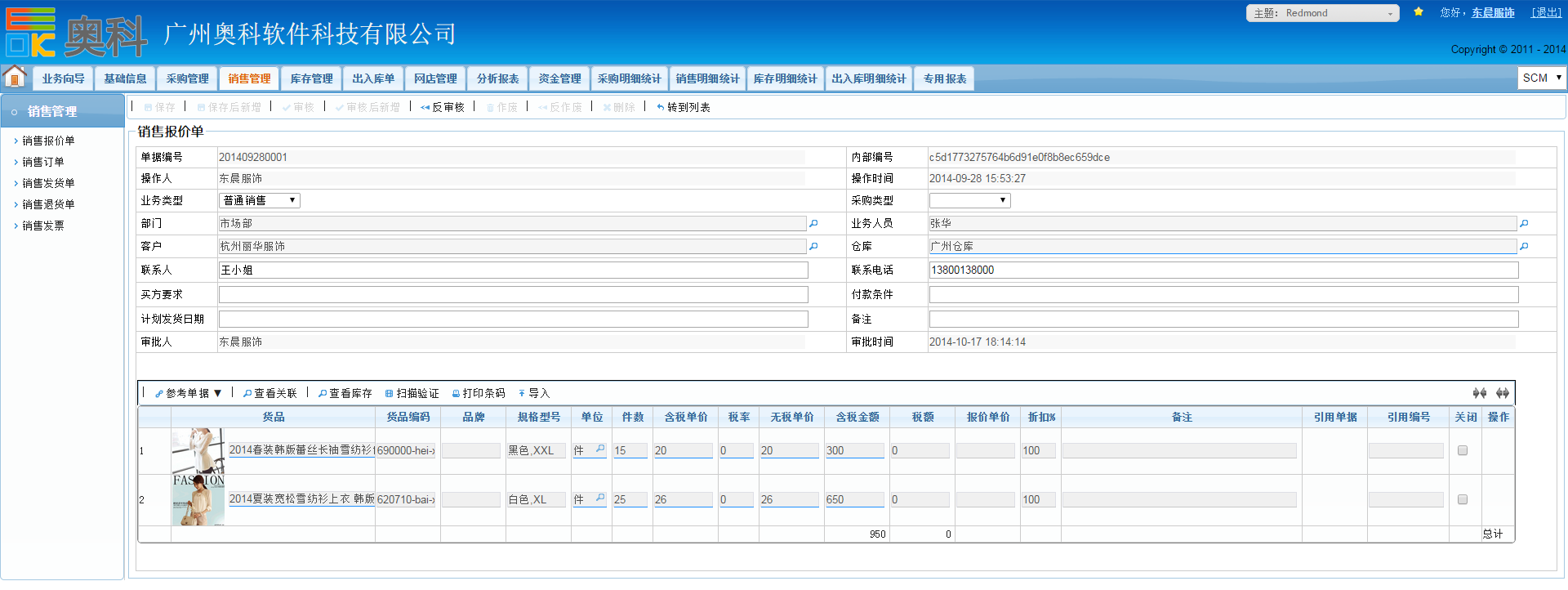The height and width of the screenshot is (590, 1568).
Task: Check the 关闭 checkbox in row 2
Action: click(x=1463, y=499)
